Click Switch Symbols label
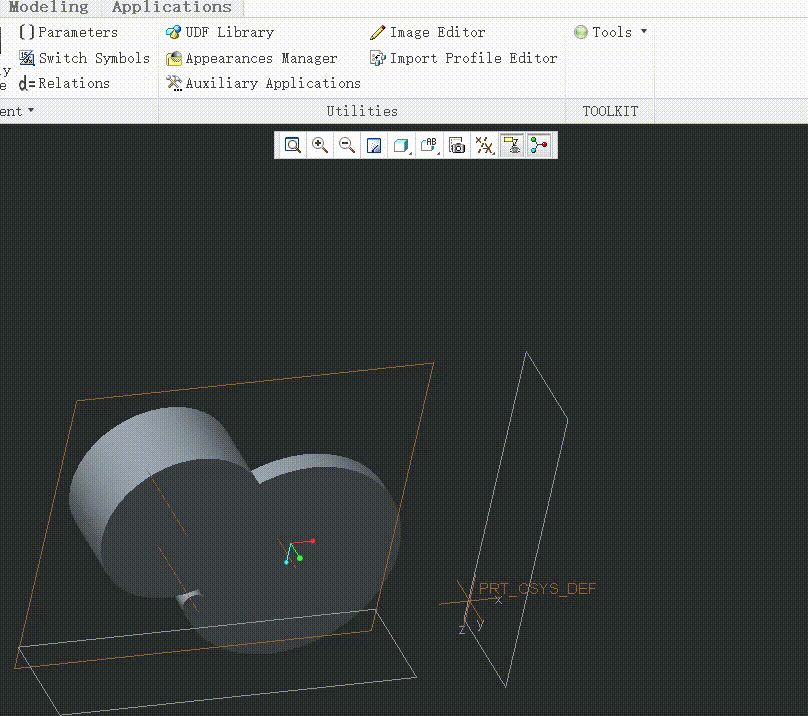 pyautogui.click(x=94, y=58)
